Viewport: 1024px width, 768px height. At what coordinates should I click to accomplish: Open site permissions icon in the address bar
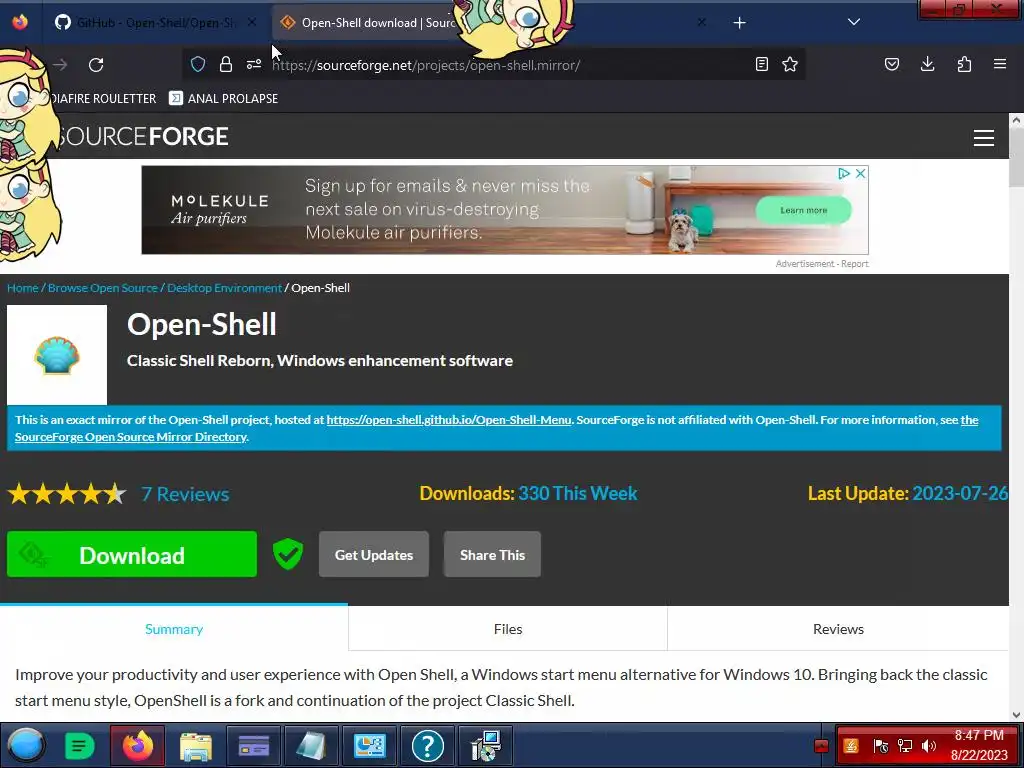pos(253,64)
